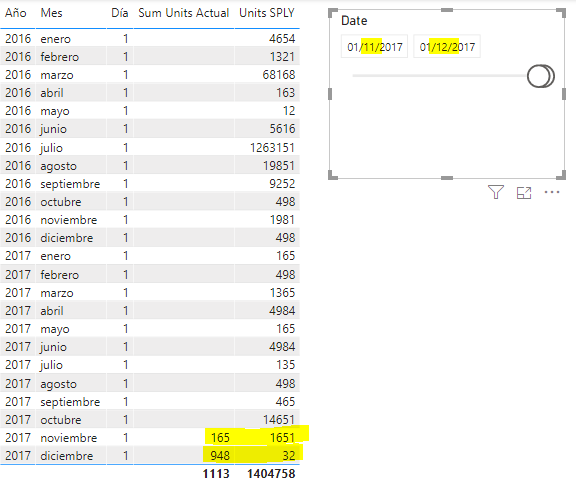Screen dimensions: 576x486
Task: Sort by Sum Units Actual header
Action: click(183, 13)
